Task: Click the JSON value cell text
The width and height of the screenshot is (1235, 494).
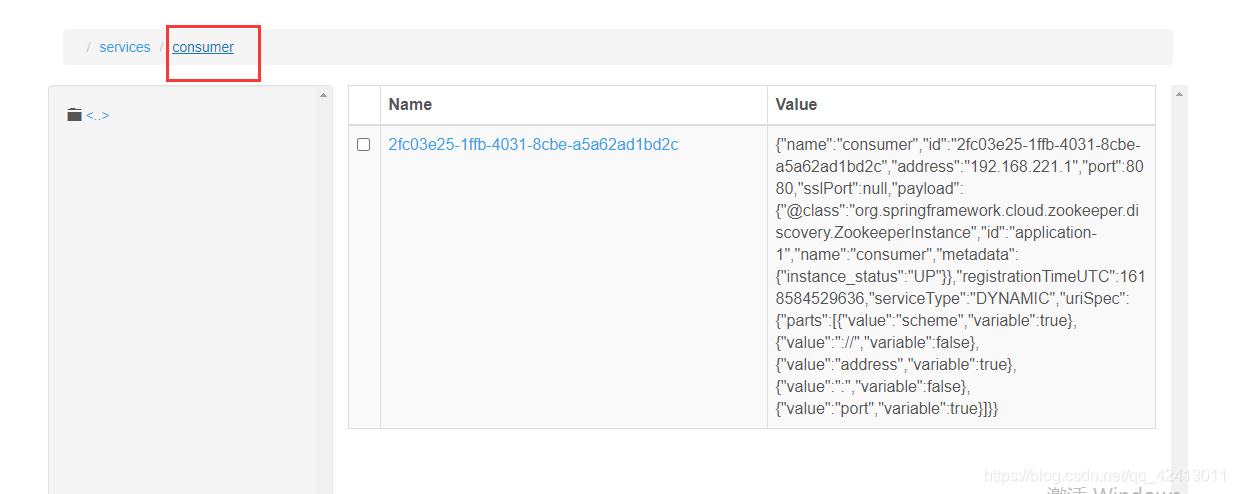Action: click(x=959, y=276)
